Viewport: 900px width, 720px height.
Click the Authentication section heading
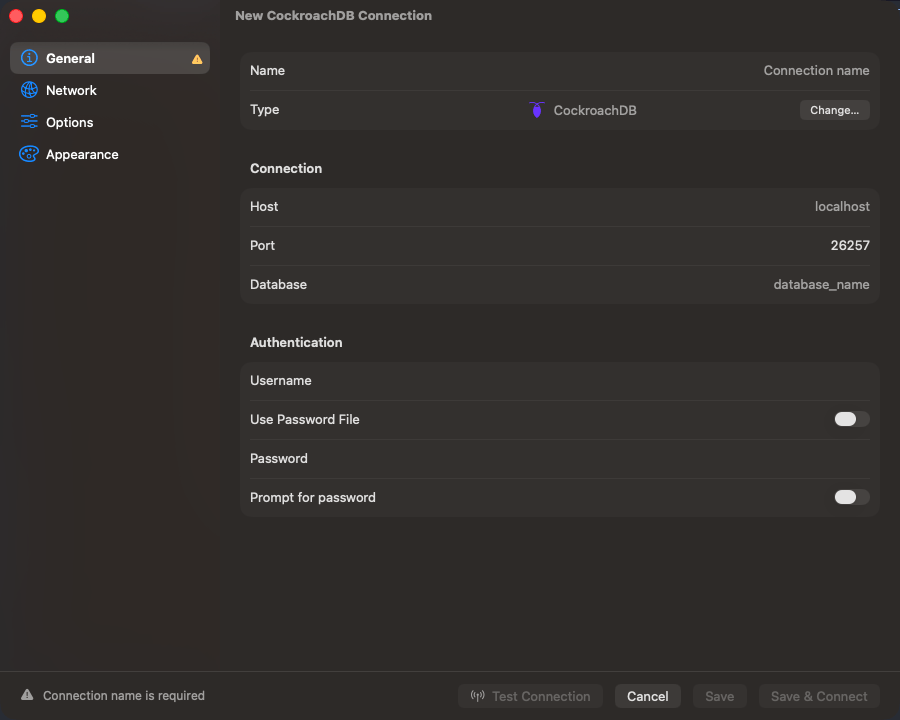[x=296, y=342]
